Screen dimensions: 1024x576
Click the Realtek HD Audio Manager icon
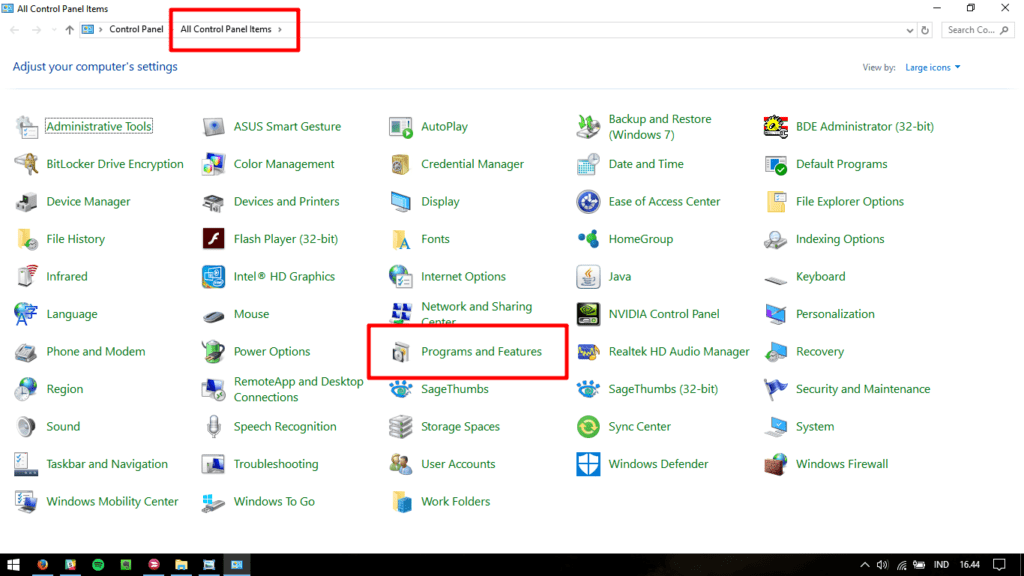coord(588,352)
